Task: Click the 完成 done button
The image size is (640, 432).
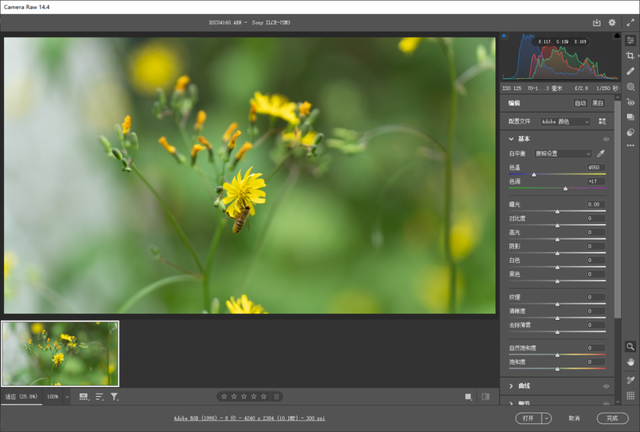Action: click(612, 418)
